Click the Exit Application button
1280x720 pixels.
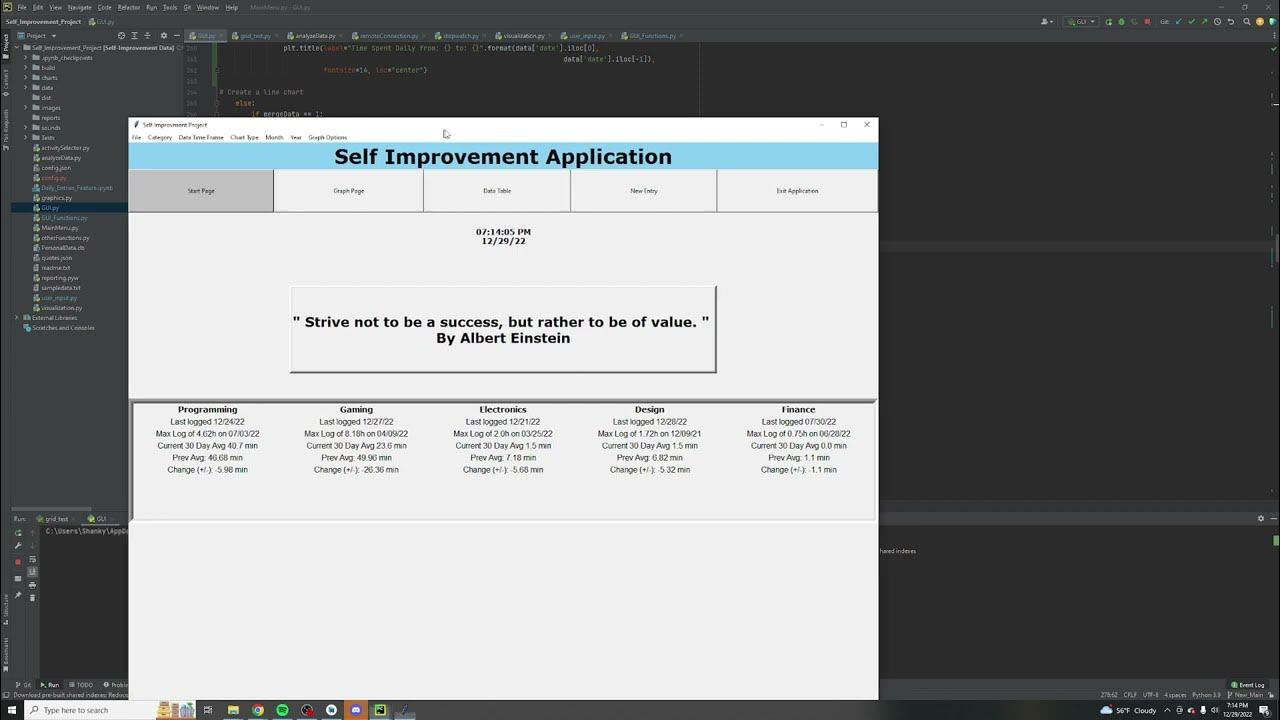coord(797,191)
